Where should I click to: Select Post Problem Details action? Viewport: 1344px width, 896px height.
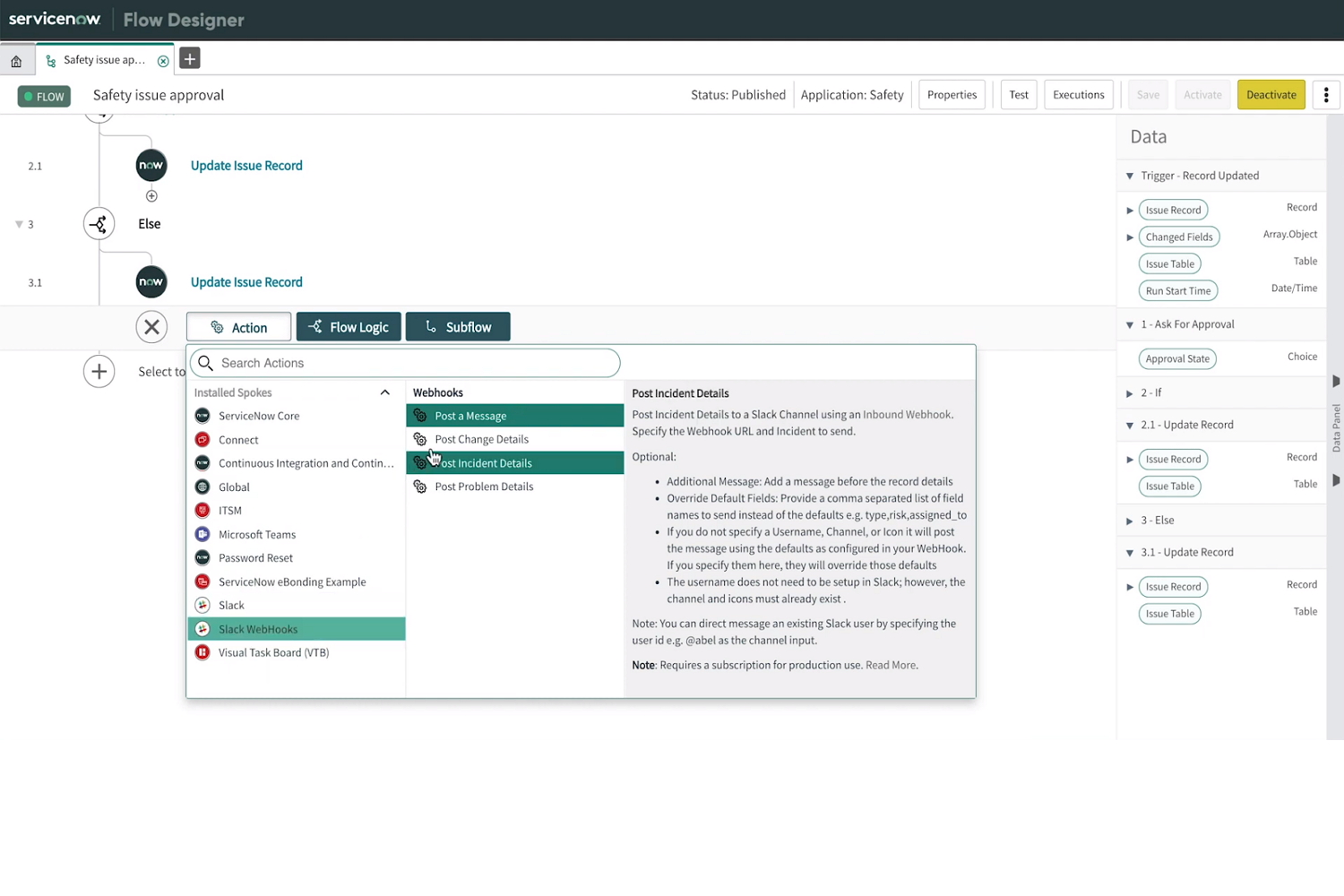pos(484,487)
